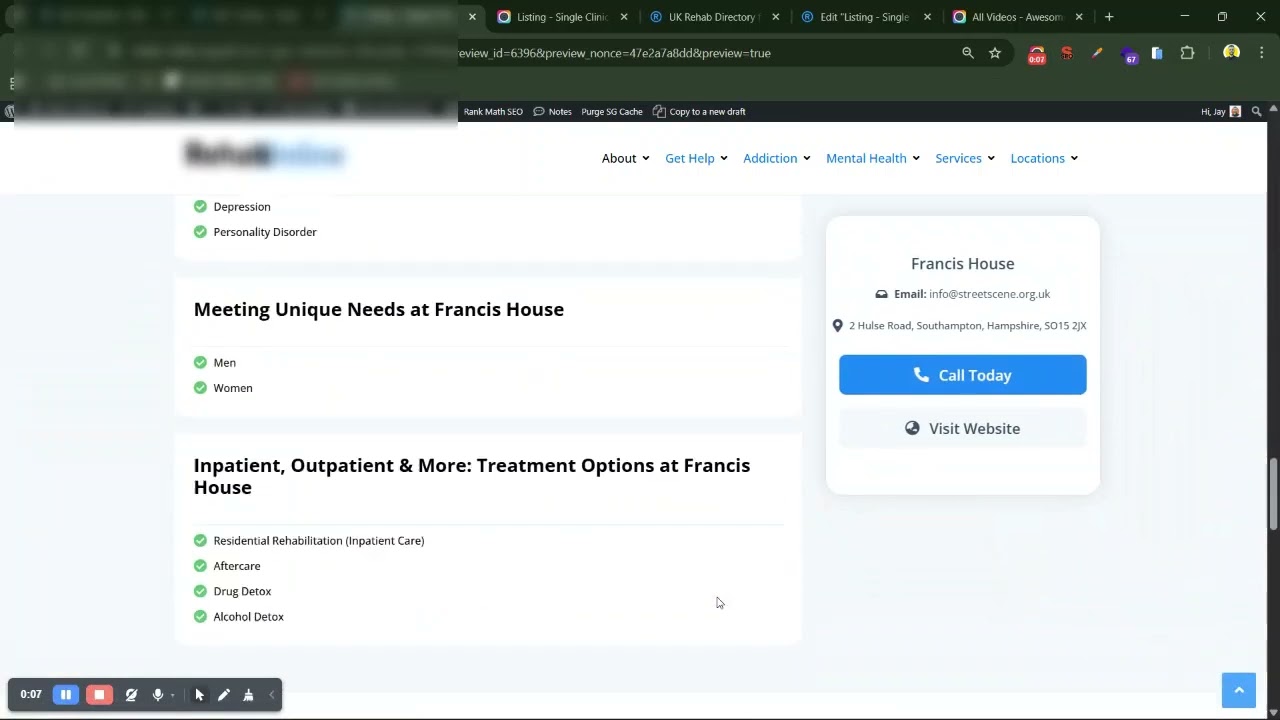Toggle the webcam in the recording toolbar
The height and width of the screenshot is (720, 1280).
pos(131,695)
